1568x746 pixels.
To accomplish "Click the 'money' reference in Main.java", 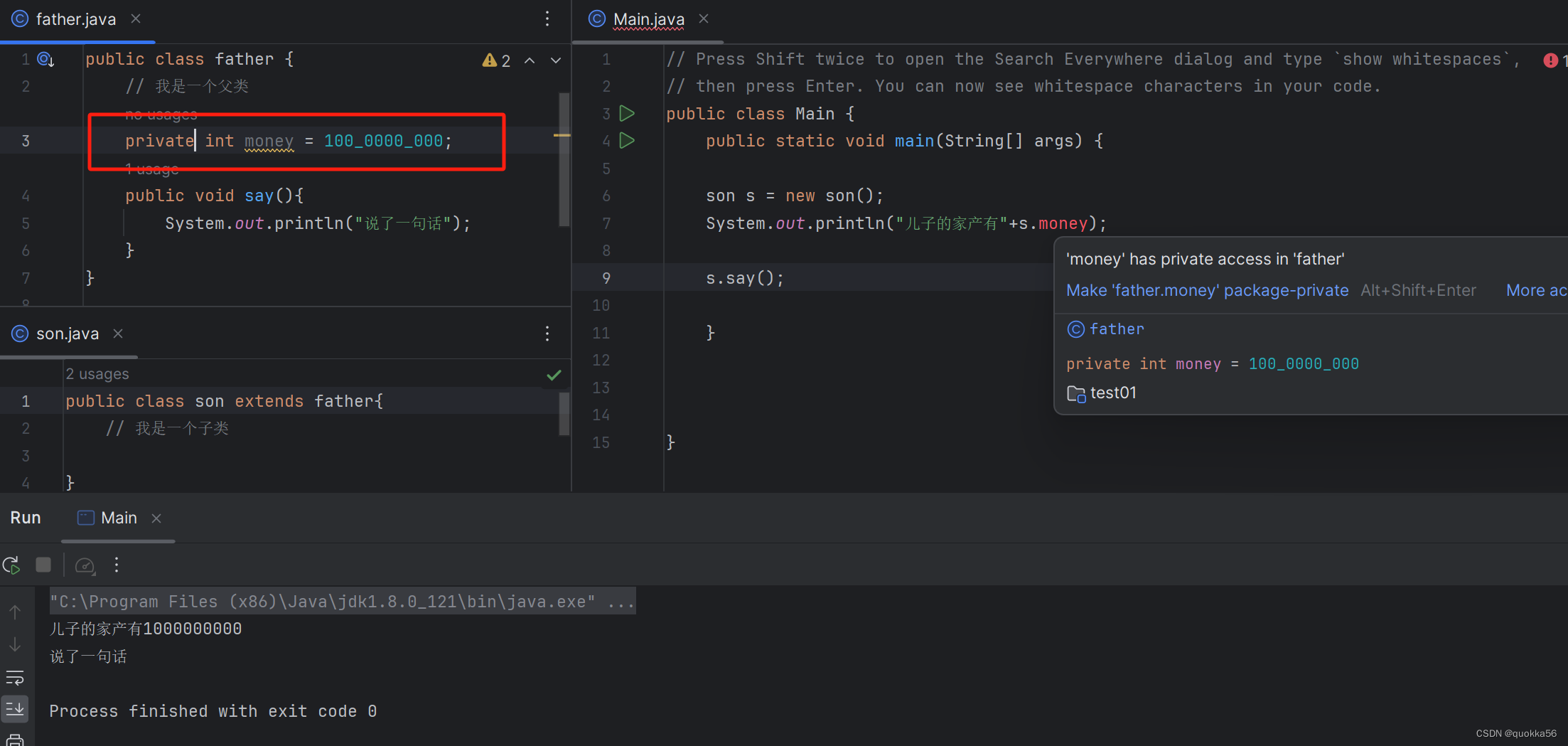I will coord(1063,223).
